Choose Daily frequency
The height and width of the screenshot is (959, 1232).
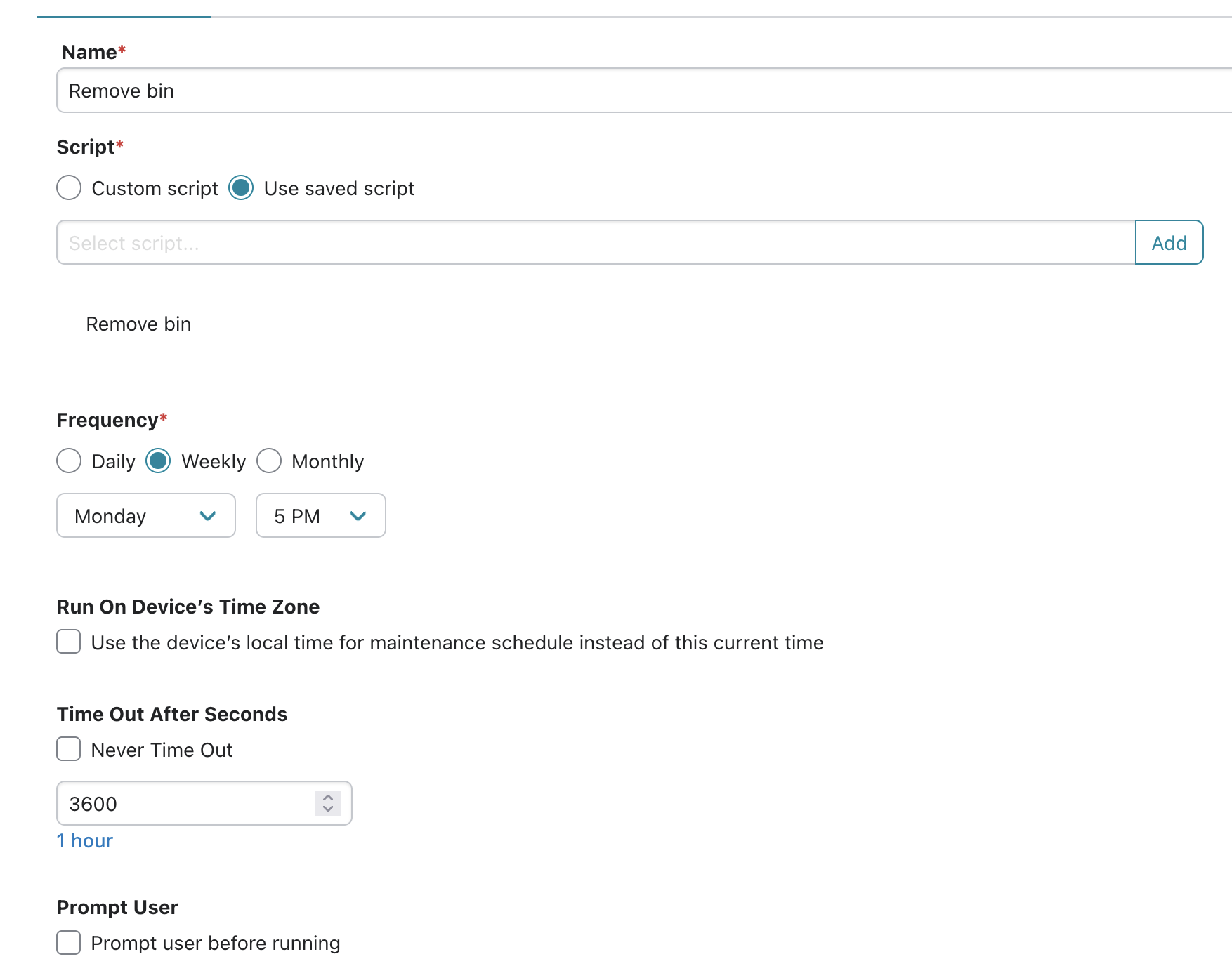click(69, 461)
